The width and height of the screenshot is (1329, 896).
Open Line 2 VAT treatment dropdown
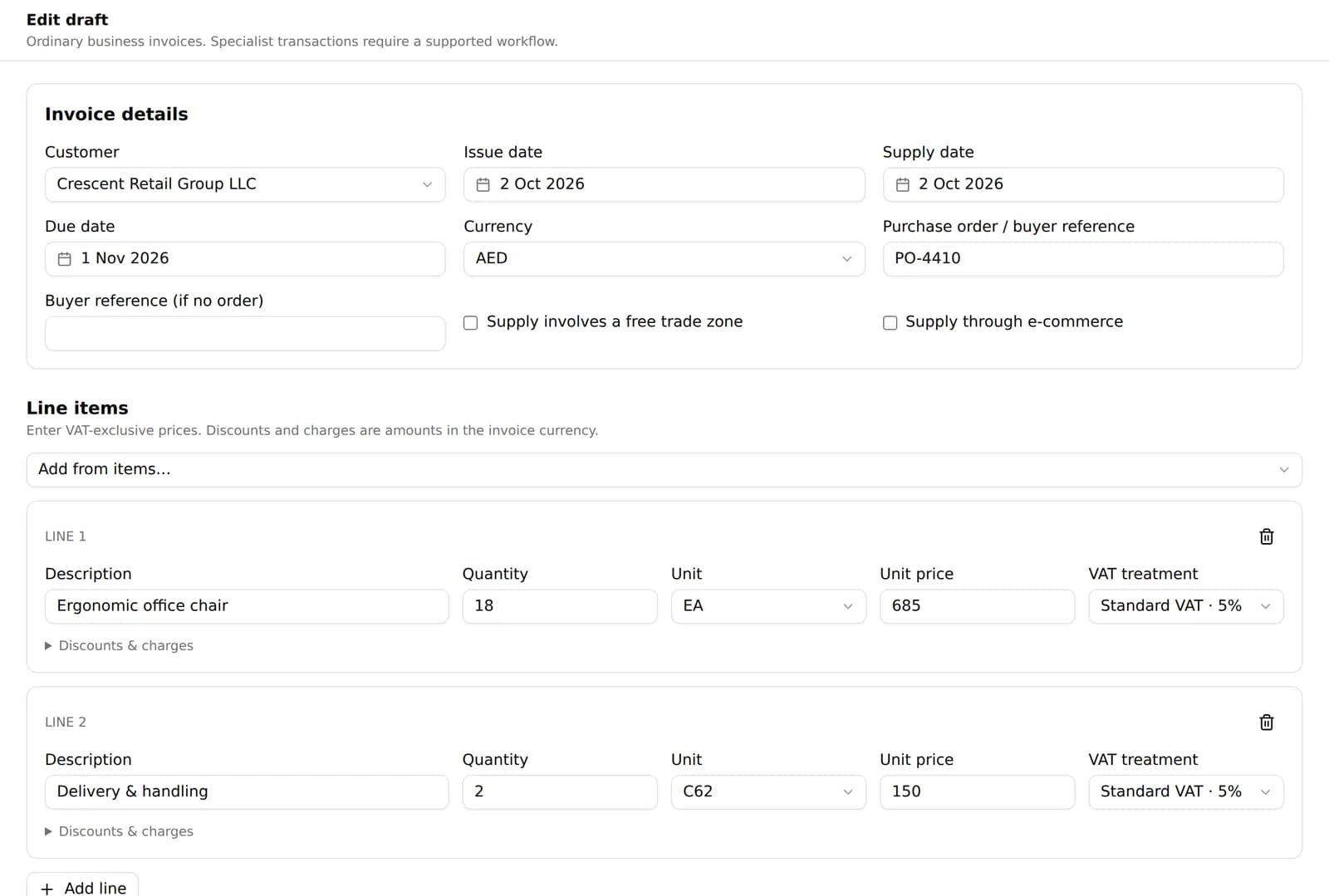1185,792
